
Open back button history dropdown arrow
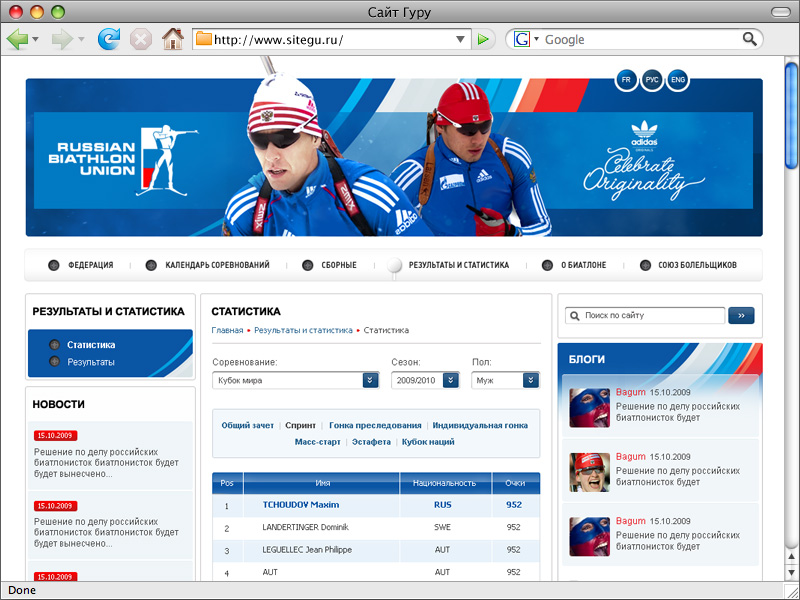tap(35, 39)
